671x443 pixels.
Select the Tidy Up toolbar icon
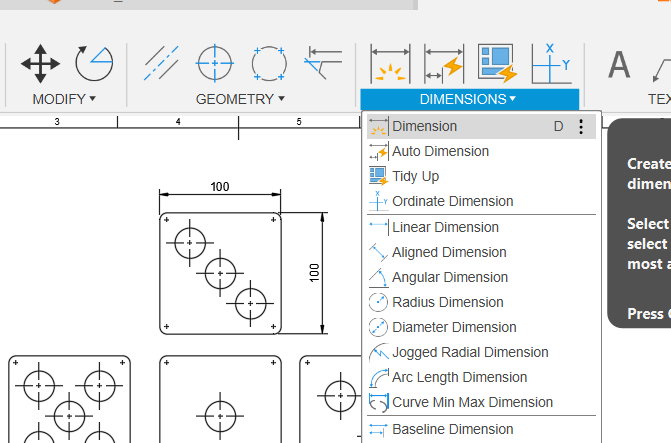click(497, 63)
